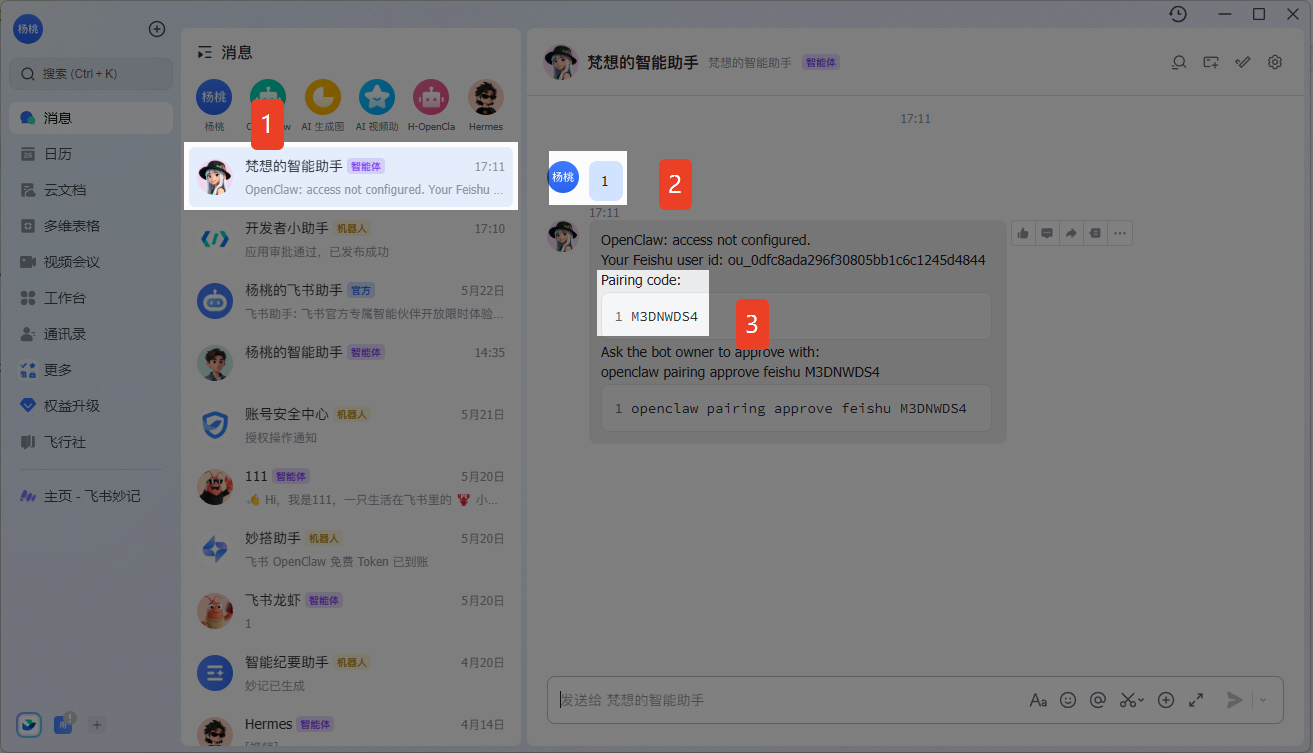Open 通讯录 in the left sidebar
Viewport: 1313px width, 753px height.
(x=91, y=334)
